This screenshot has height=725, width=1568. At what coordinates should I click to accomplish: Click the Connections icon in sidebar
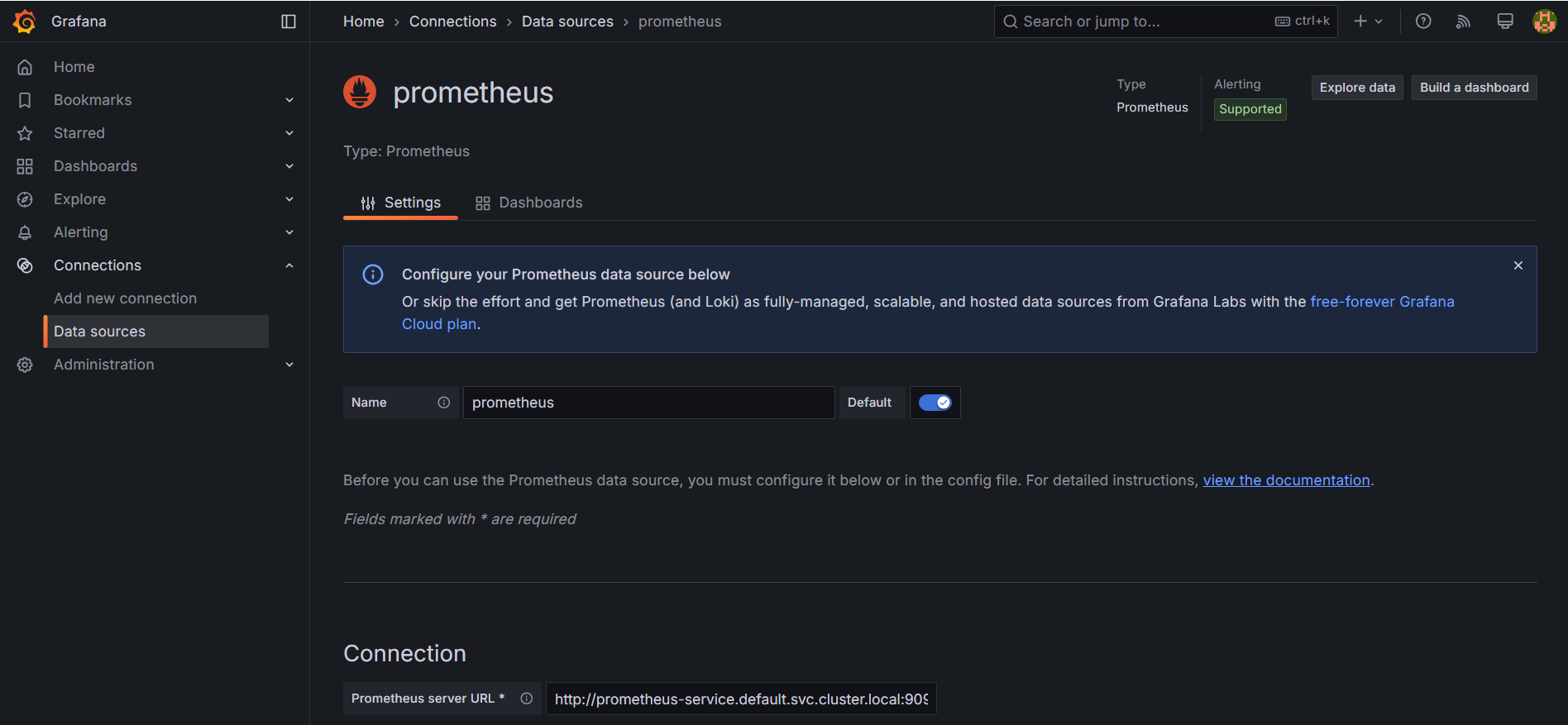(x=25, y=265)
